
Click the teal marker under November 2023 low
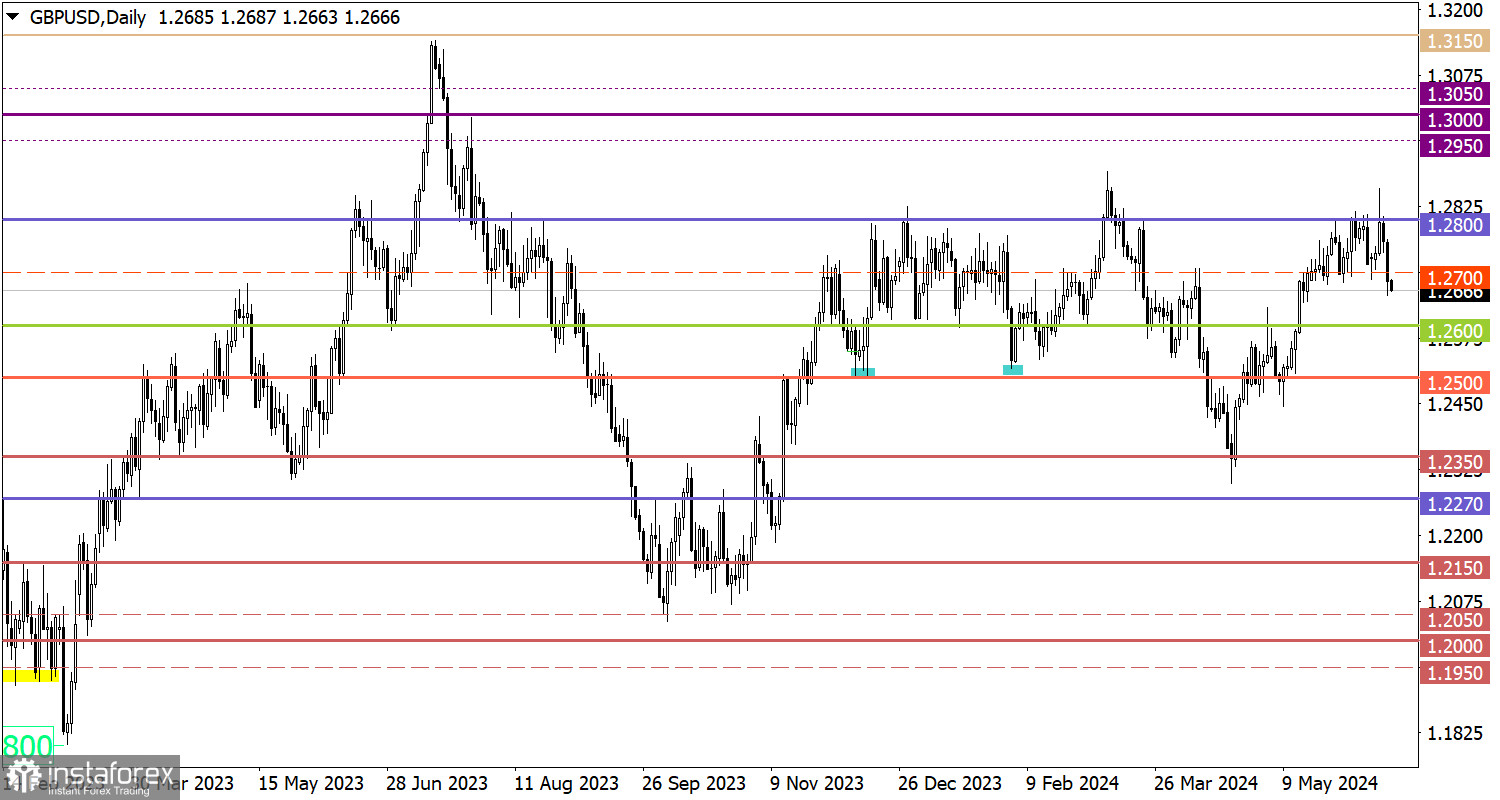pos(863,372)
